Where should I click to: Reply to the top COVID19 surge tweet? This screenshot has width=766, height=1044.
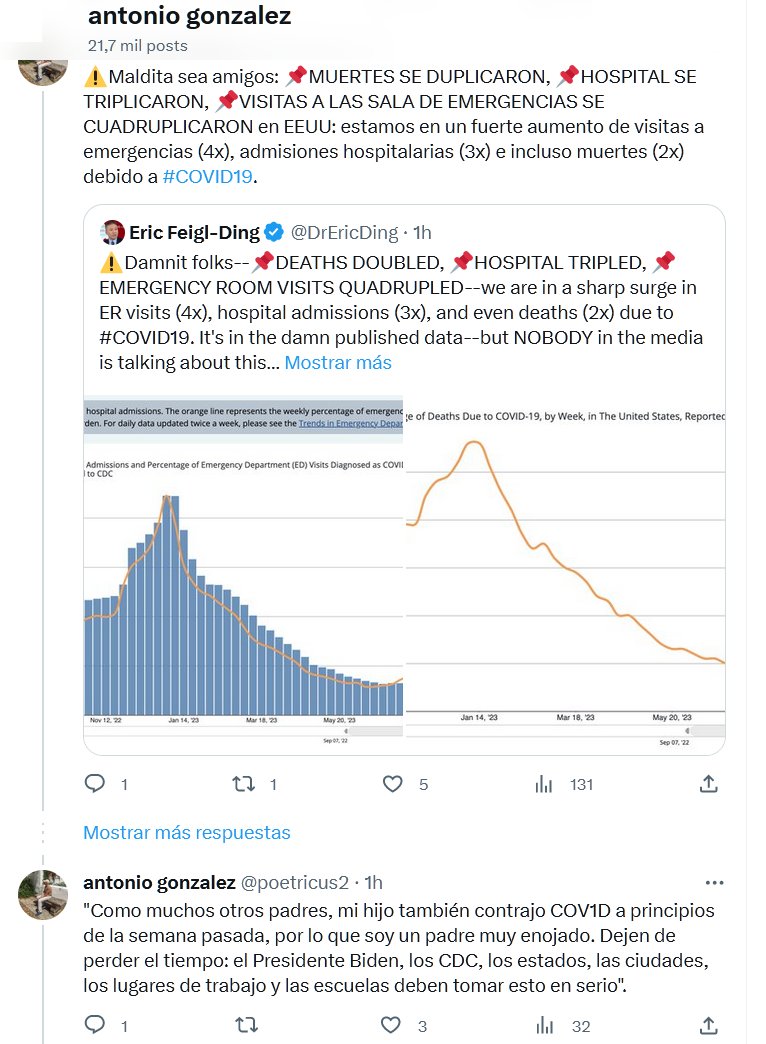(95, 784)
